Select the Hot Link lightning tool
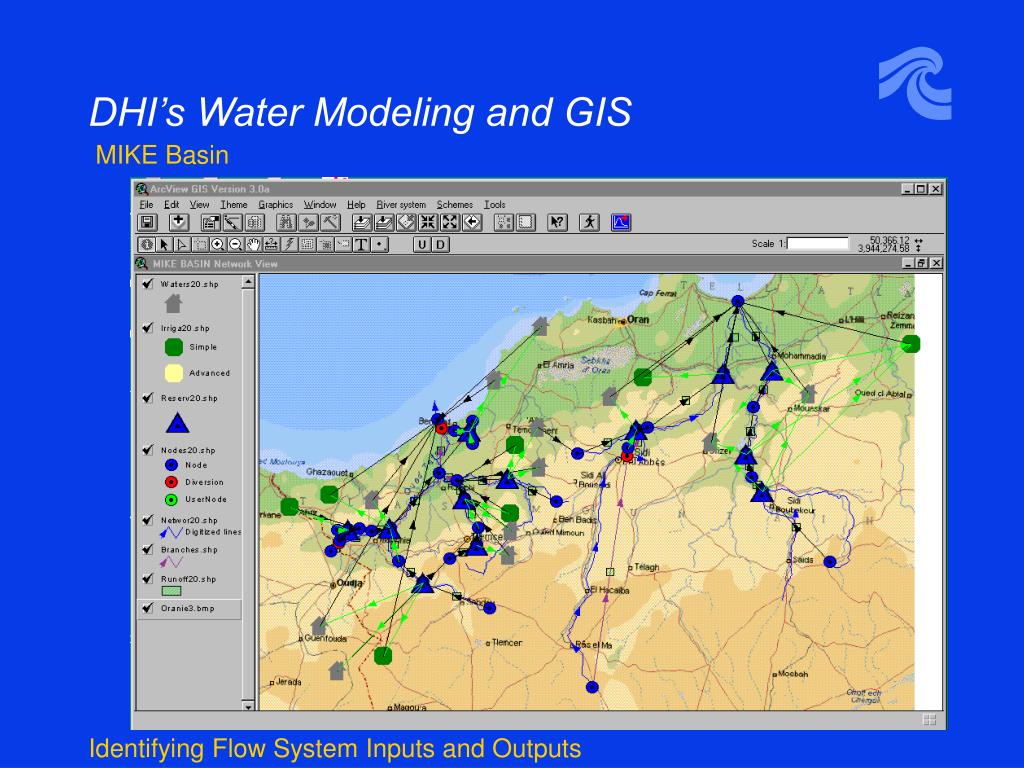The width and height of the screenshot is (1024, 768). 289,245
